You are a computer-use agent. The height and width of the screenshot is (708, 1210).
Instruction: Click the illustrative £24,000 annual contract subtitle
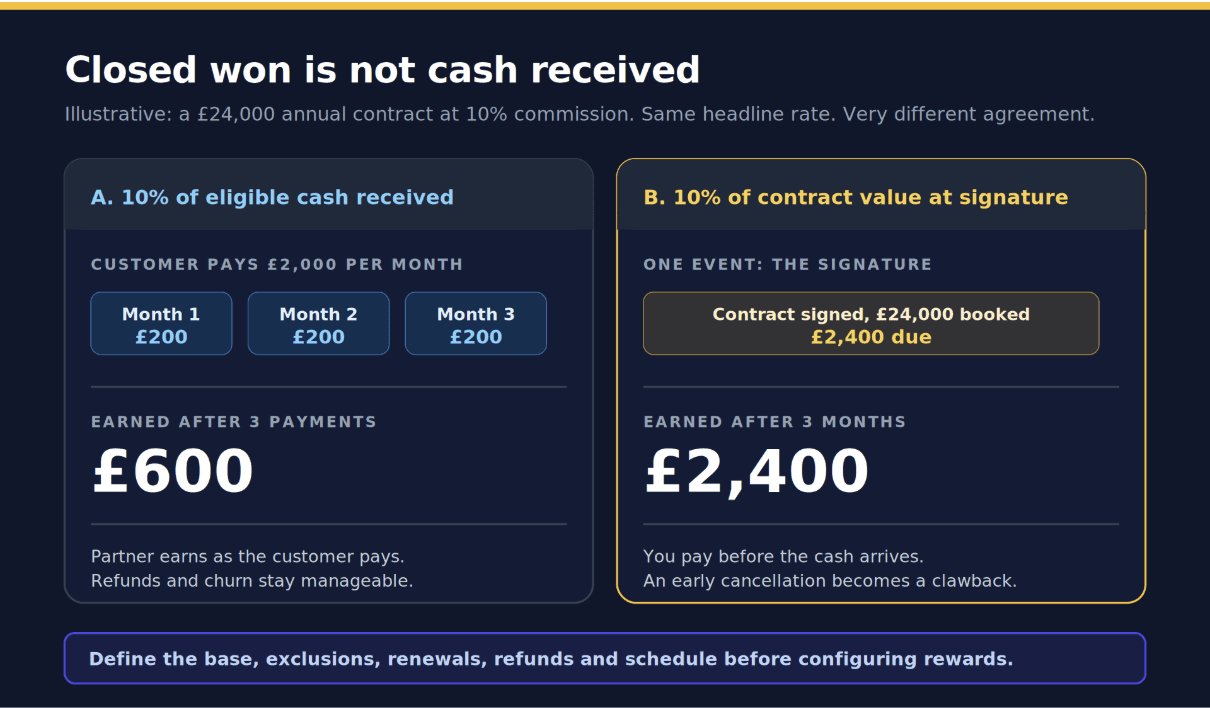point(580,114)
